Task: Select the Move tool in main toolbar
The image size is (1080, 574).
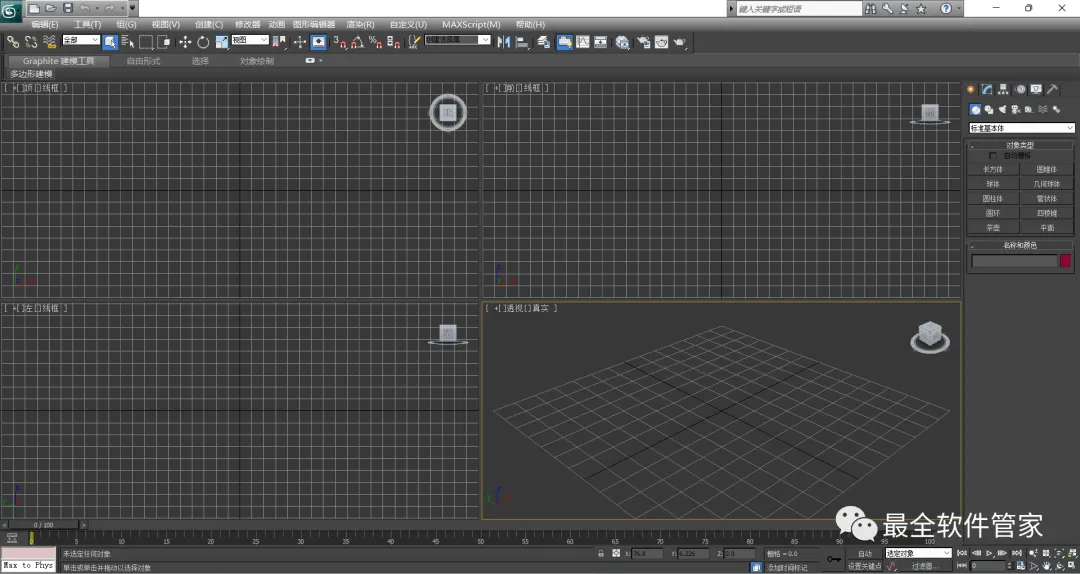Action: point(185,42)
